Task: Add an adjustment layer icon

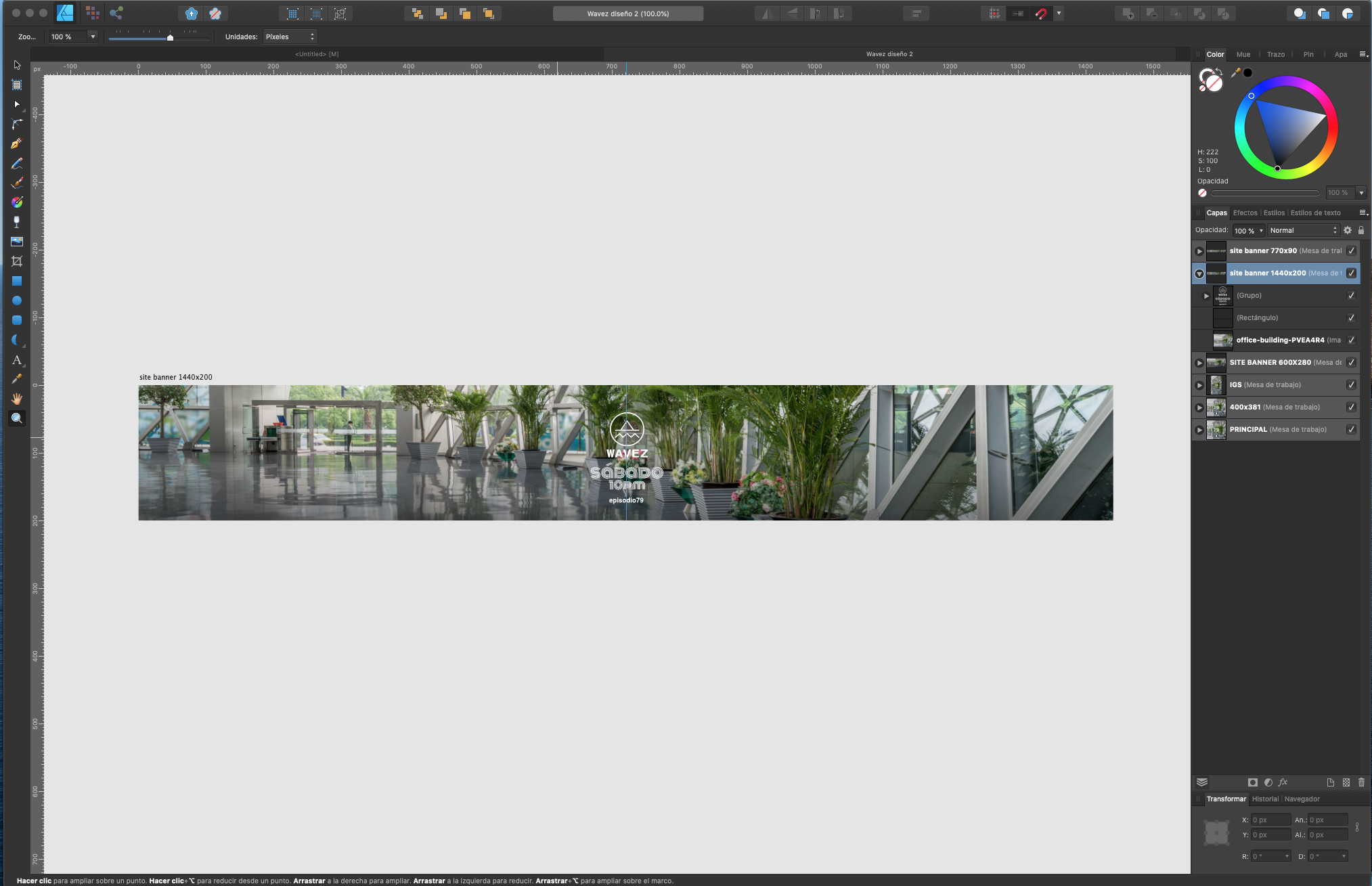Action: tap(1268, 782)
